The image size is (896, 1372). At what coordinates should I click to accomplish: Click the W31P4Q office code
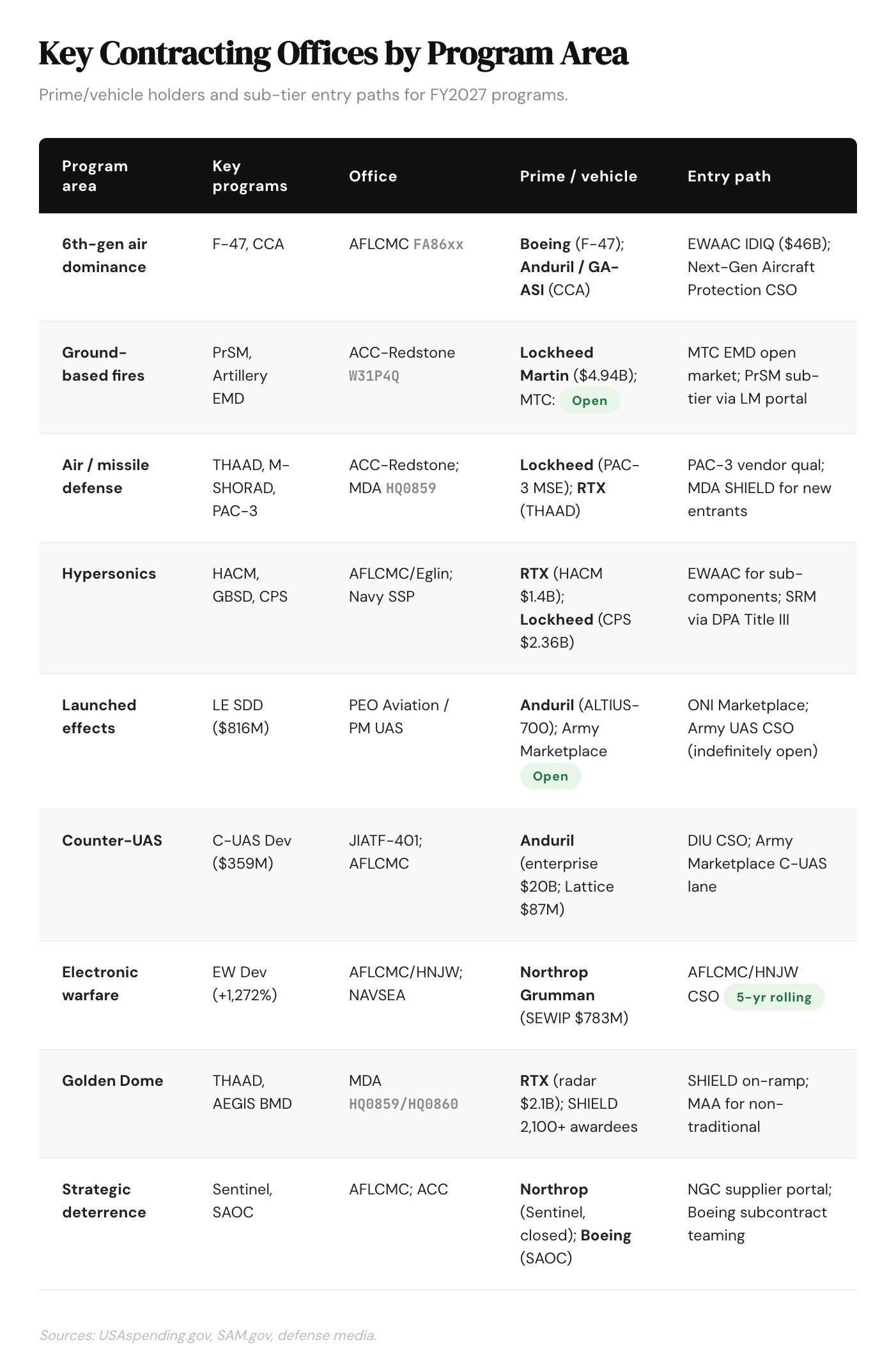coord(374,376)
